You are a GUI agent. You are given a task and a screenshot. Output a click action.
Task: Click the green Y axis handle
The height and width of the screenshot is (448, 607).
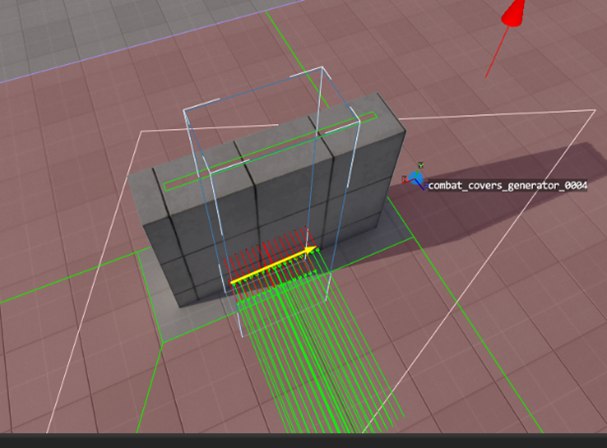click(x=421, y=165)
